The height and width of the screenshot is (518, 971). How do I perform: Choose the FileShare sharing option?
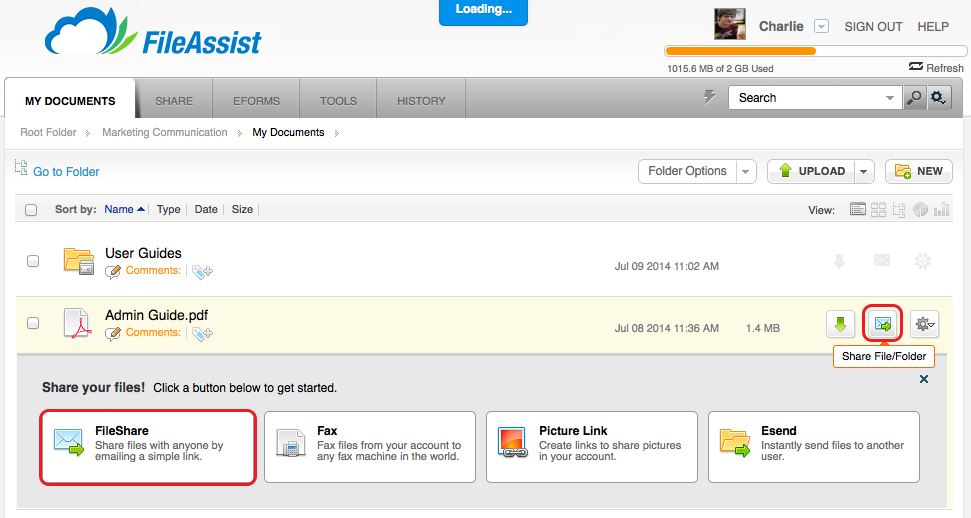(x=148, y=447)
